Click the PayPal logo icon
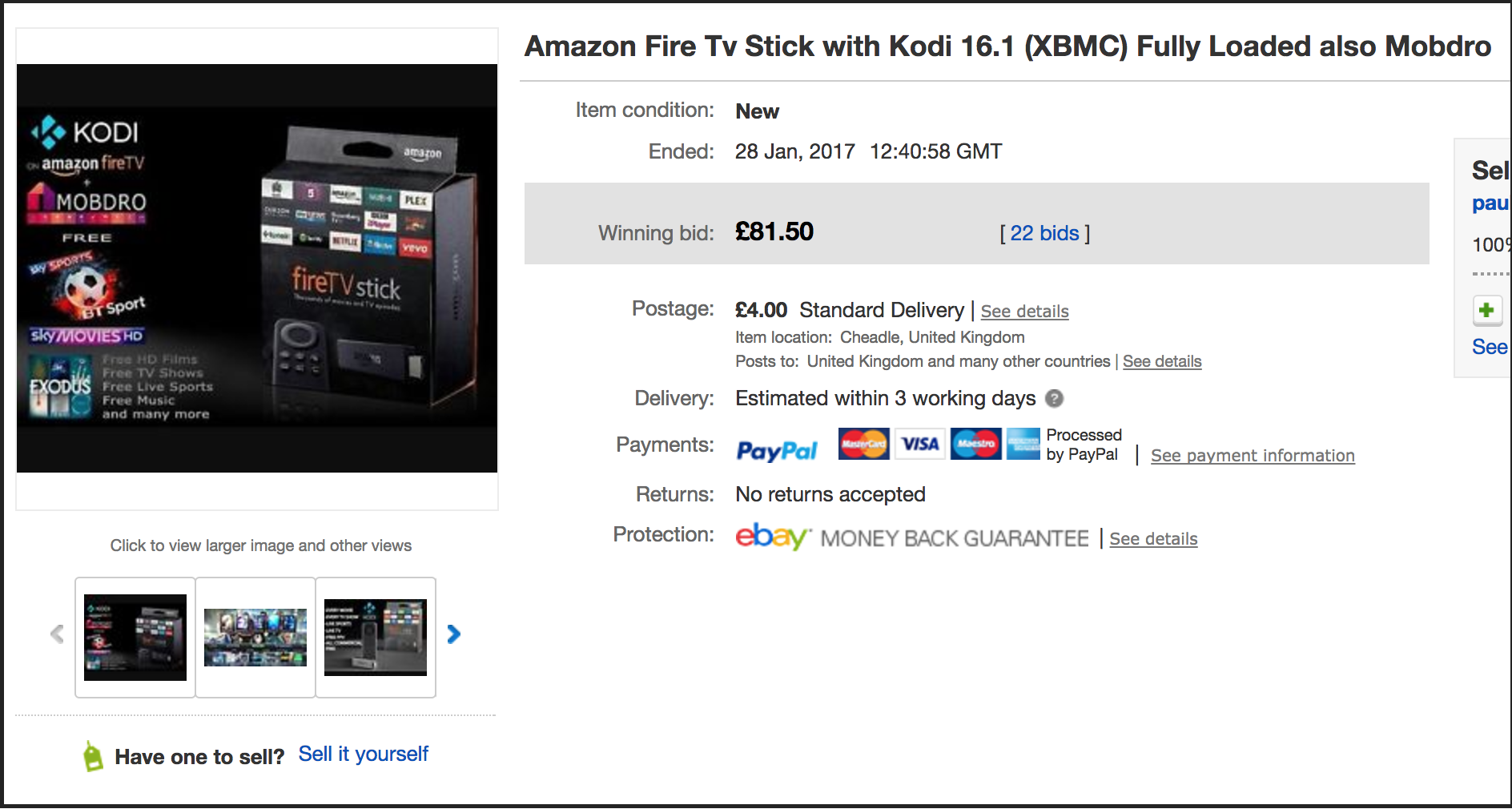 776,450
